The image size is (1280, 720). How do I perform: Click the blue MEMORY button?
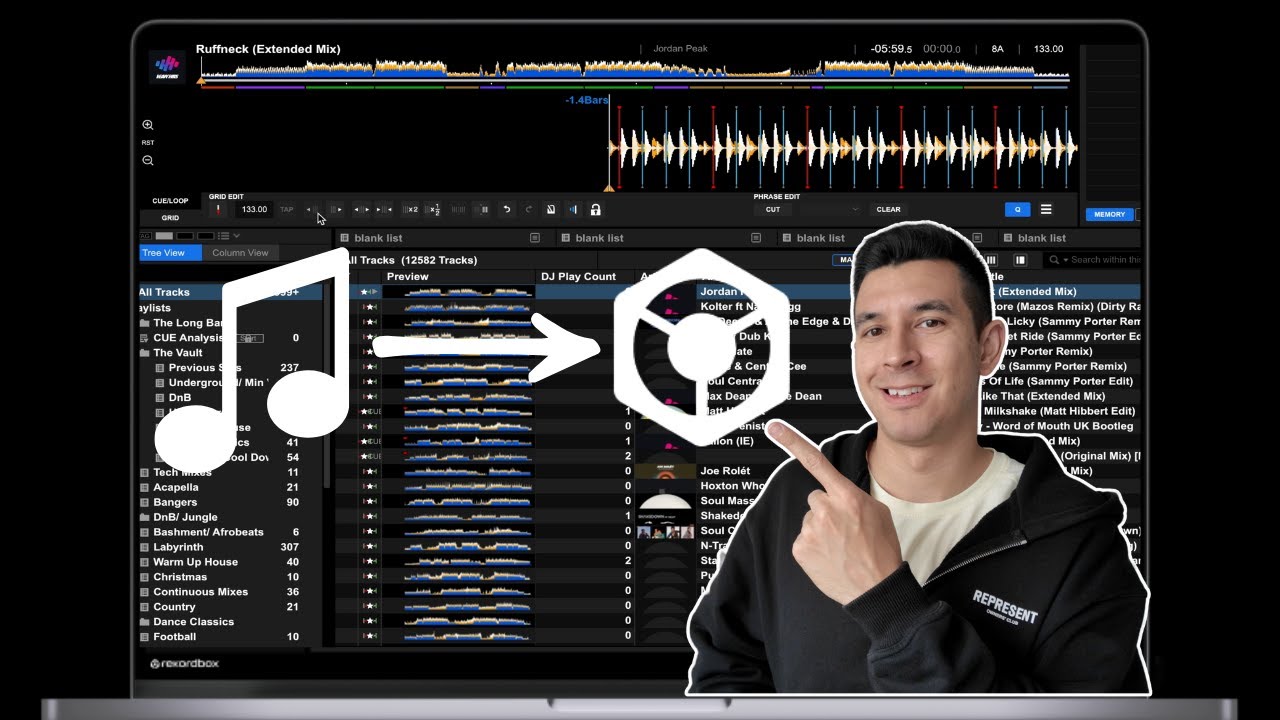coord(1109,214)
